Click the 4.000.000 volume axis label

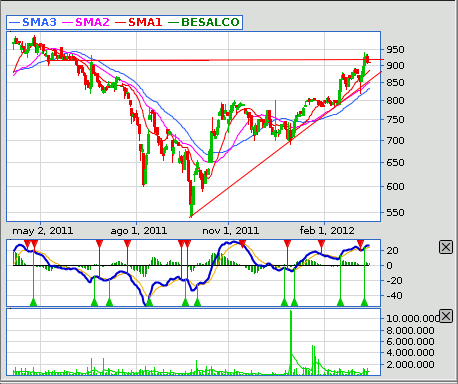coord(410,352)
